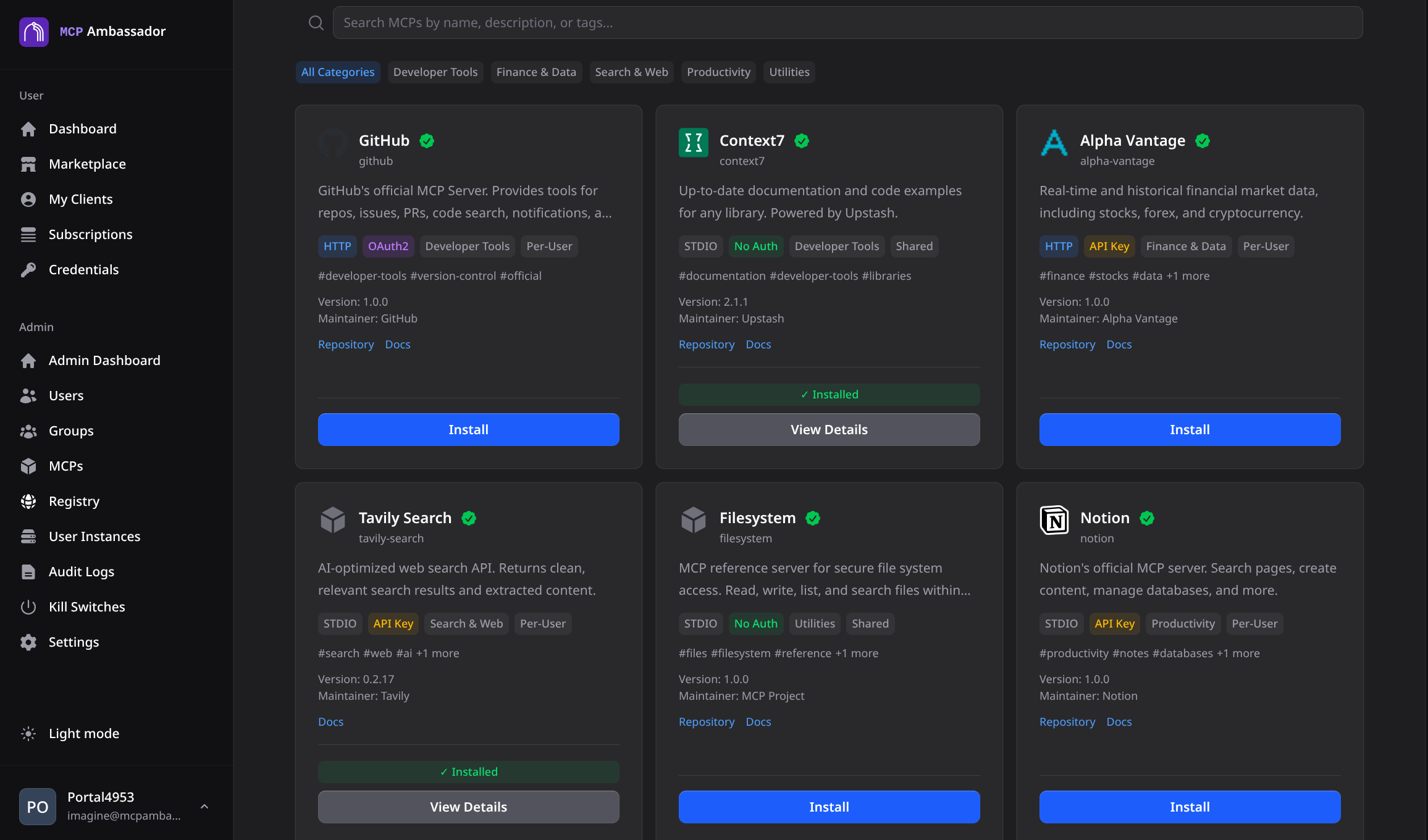Open Alpha Vantage Repository link
Viewport: 1428px width, 840px height.
click(x=1067, y=345)
